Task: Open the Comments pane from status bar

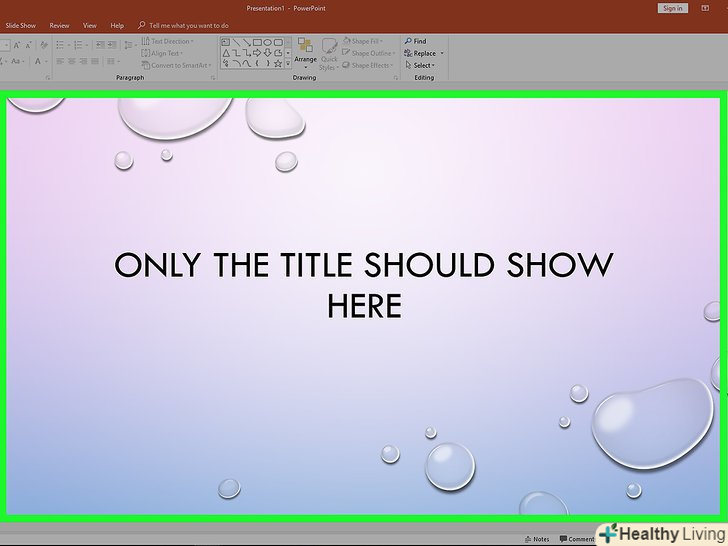Action: 577,540
